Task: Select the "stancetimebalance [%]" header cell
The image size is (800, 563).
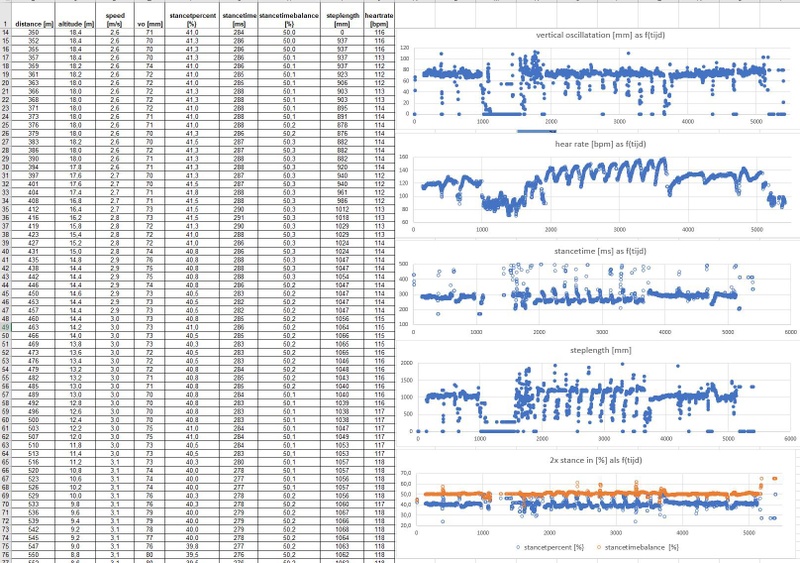Action: [289, 16]
